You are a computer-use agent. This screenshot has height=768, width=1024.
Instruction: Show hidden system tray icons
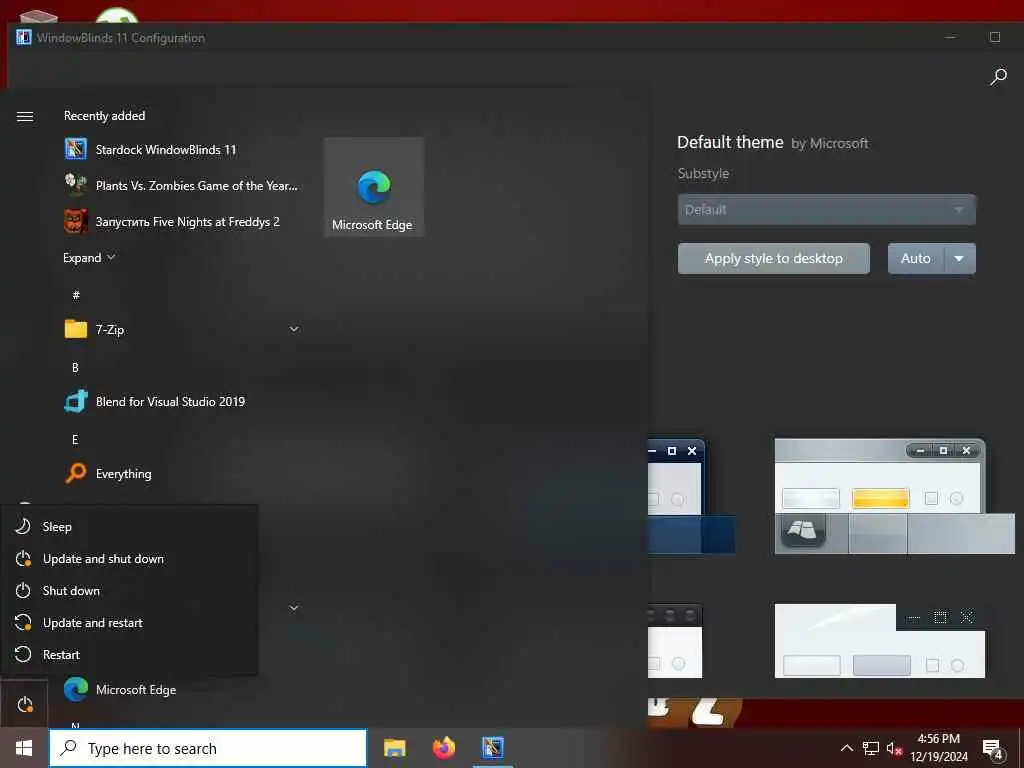[846, 748]
